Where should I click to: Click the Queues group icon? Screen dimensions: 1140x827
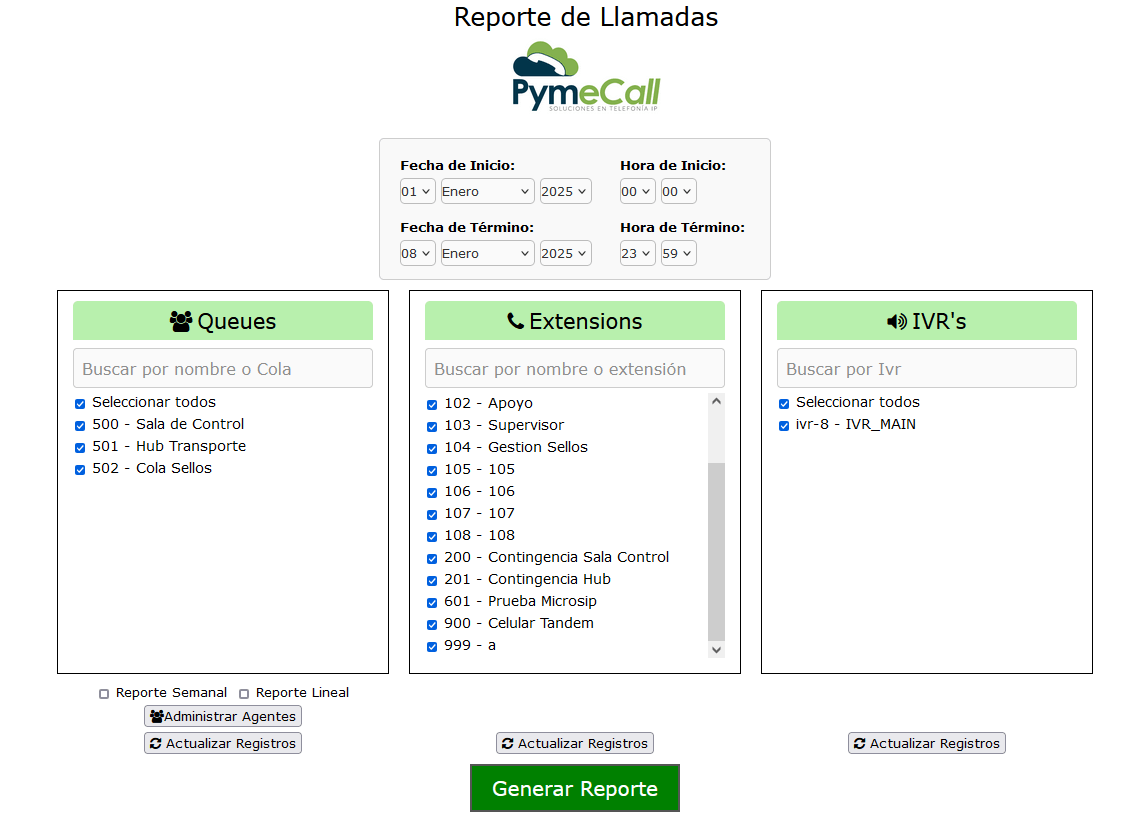[181, 321]
